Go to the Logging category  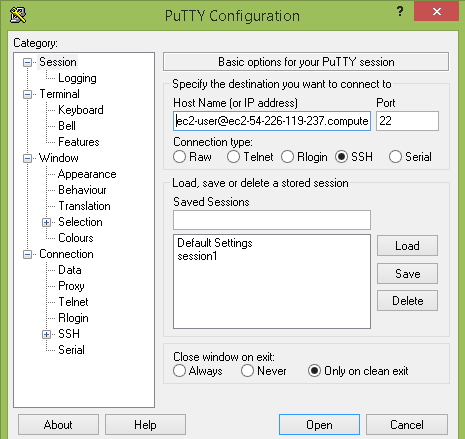[77, 78]
